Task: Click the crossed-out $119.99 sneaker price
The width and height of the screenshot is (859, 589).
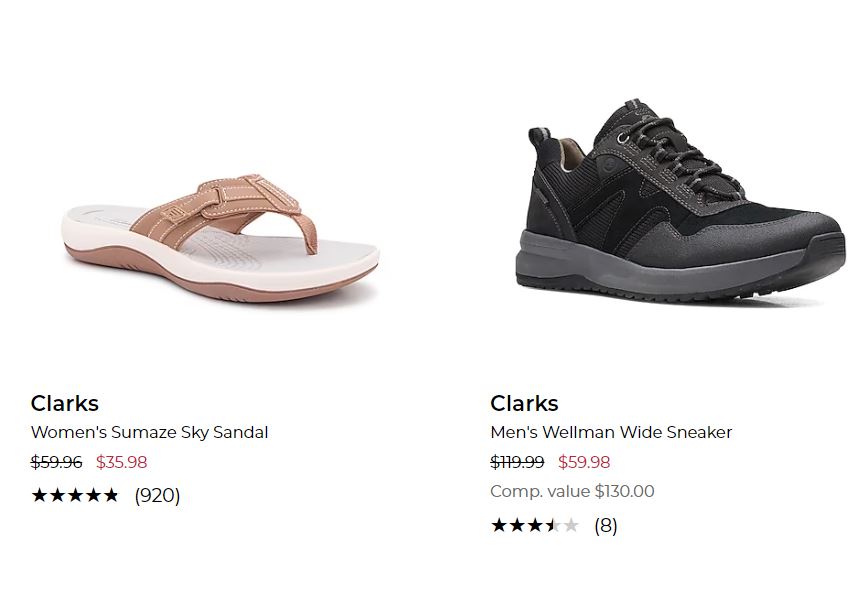Action: click(518, 462)
